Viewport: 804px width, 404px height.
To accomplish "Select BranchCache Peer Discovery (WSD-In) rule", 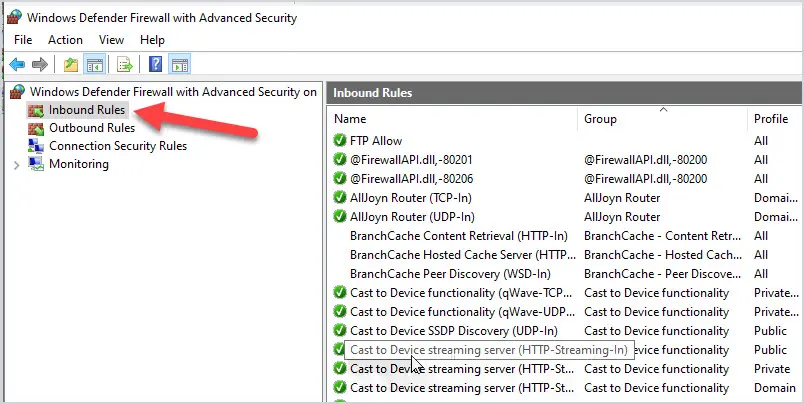I will click(450, 273).
